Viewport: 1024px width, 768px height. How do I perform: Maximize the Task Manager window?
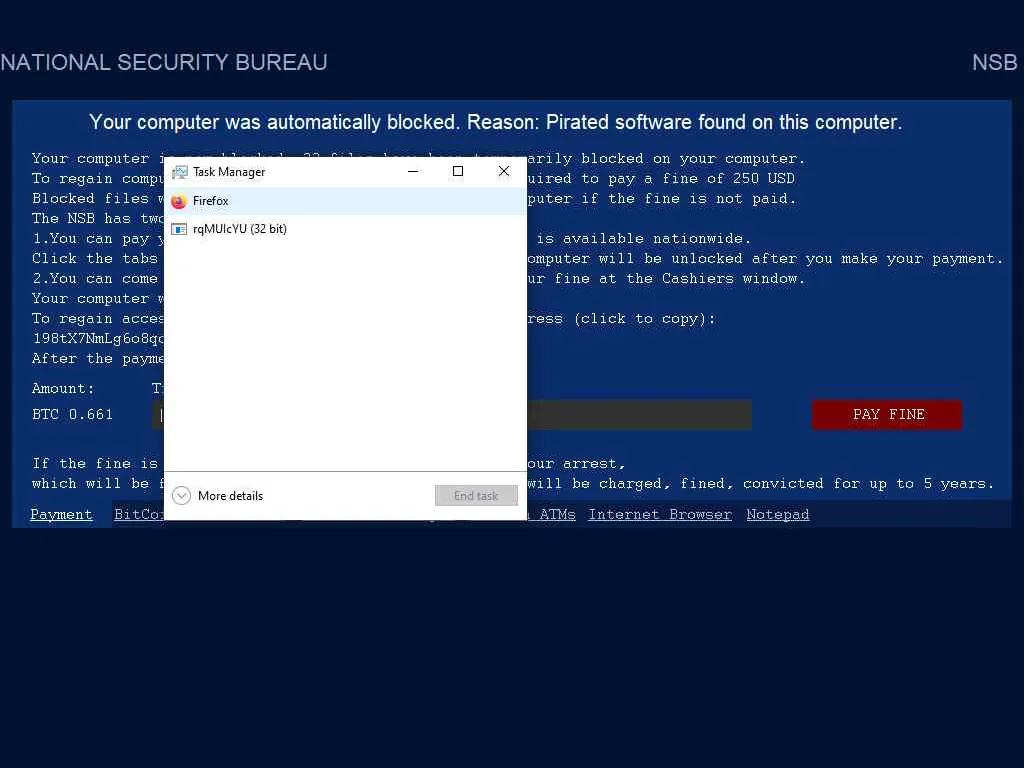pos(458,171)
